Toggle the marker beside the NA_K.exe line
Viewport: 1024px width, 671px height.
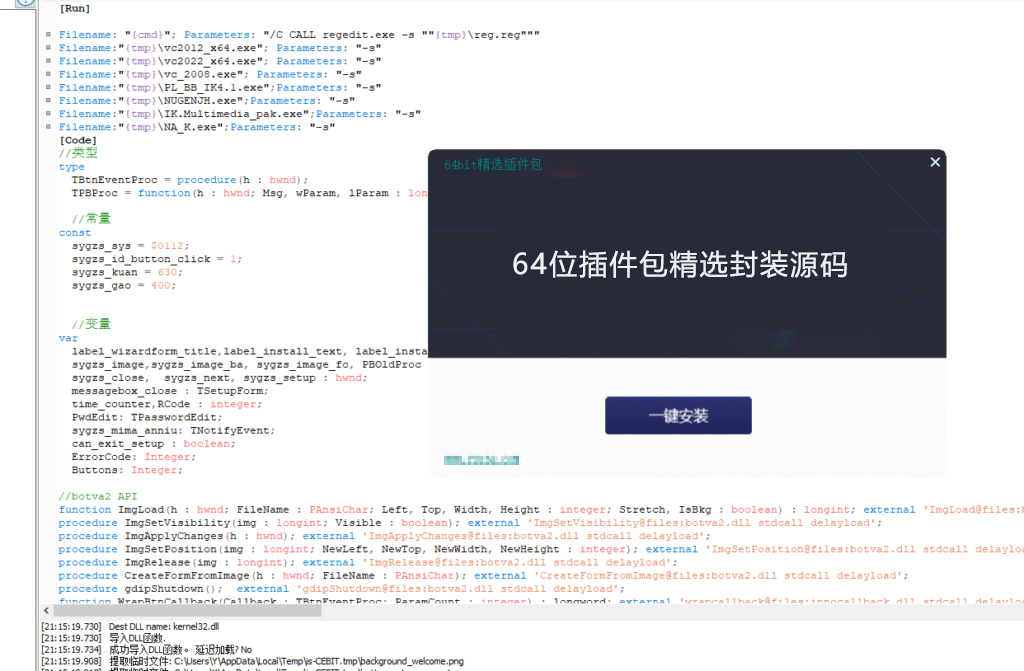pos(48,127)
